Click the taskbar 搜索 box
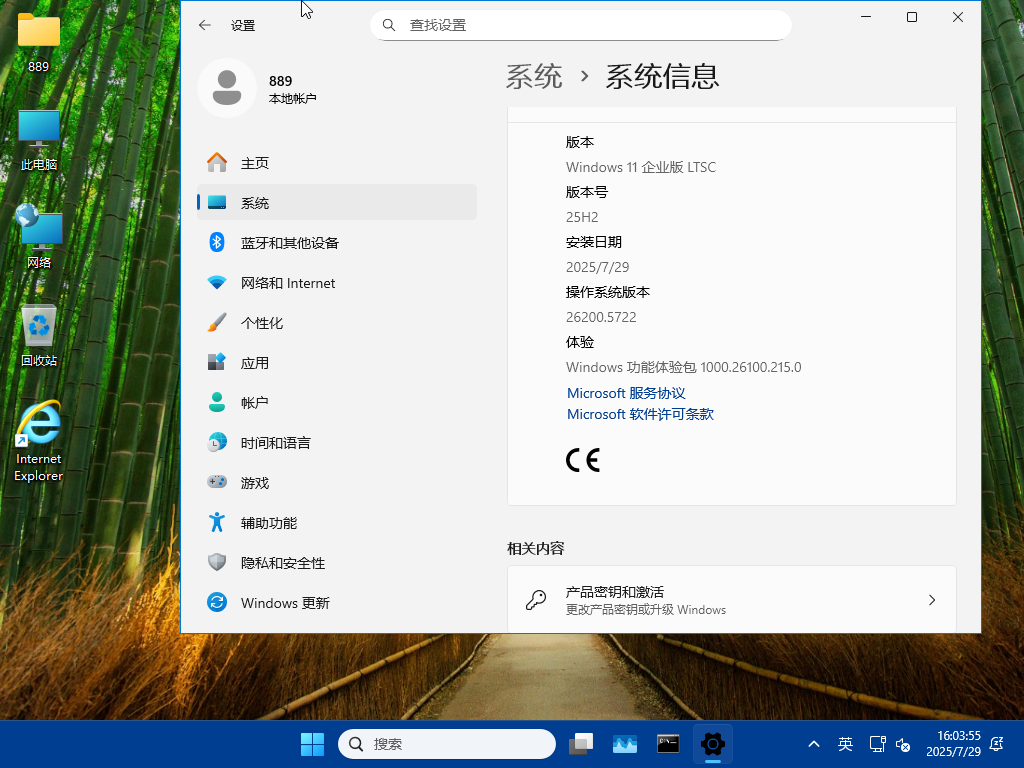This screenshot has height=768, width=1024. (x=447, y=744)
